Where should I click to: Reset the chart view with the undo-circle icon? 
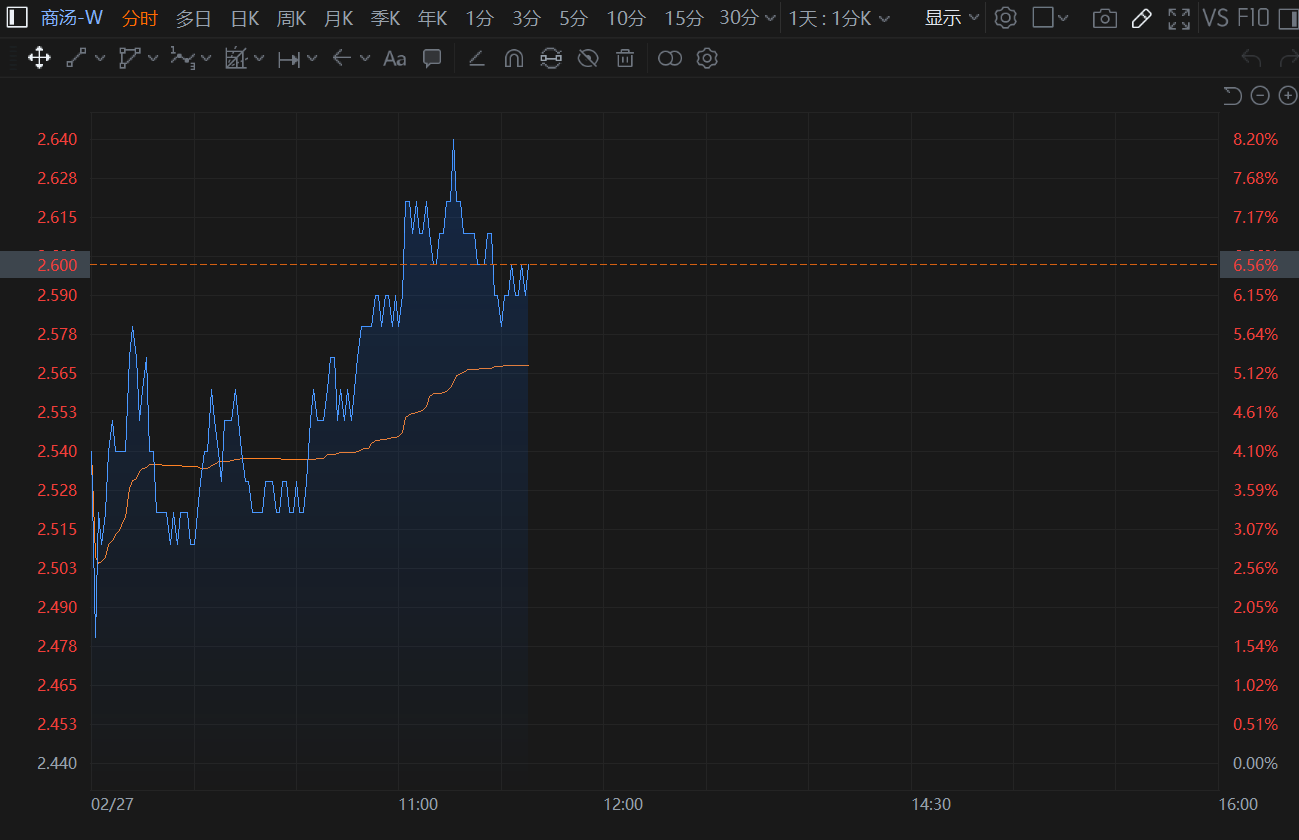click(1232, 95)
